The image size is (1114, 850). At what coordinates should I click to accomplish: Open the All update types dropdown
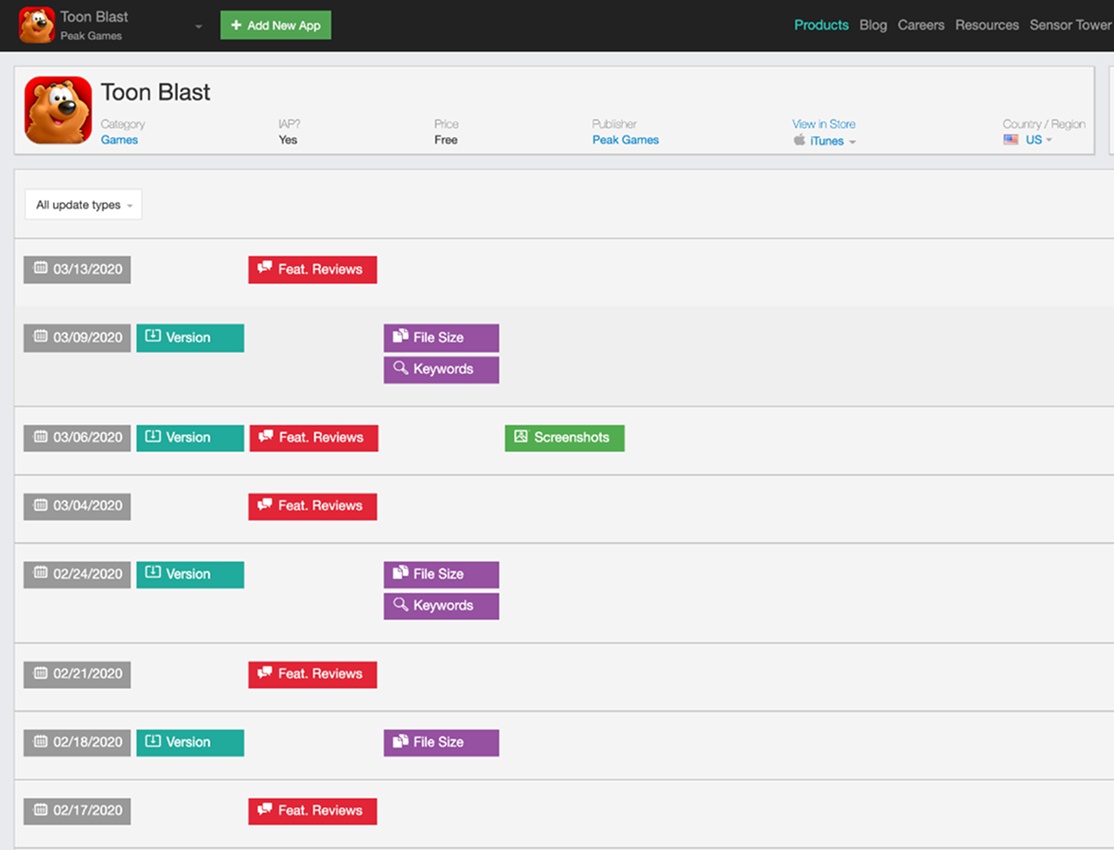83,204
